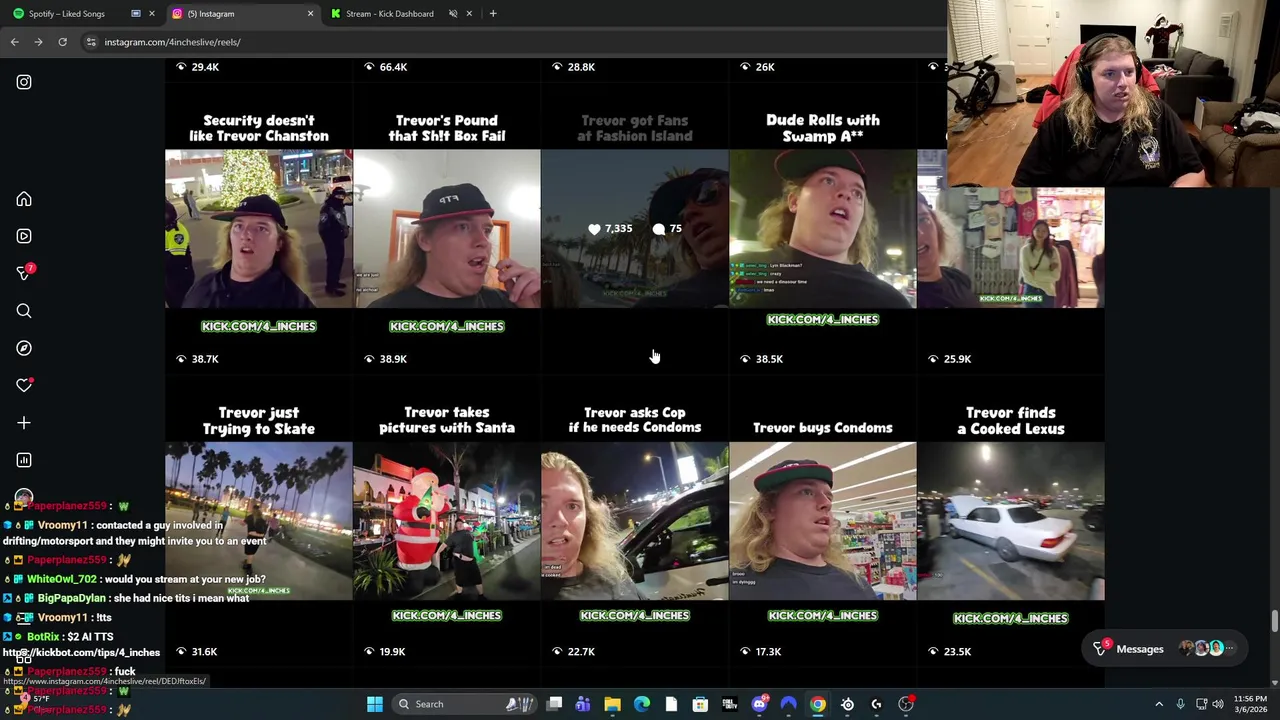The width and height of the screenshot is (1280, 720).
Task: Open Microsoft Teams from the taskbar
Action: pos(583,704)
